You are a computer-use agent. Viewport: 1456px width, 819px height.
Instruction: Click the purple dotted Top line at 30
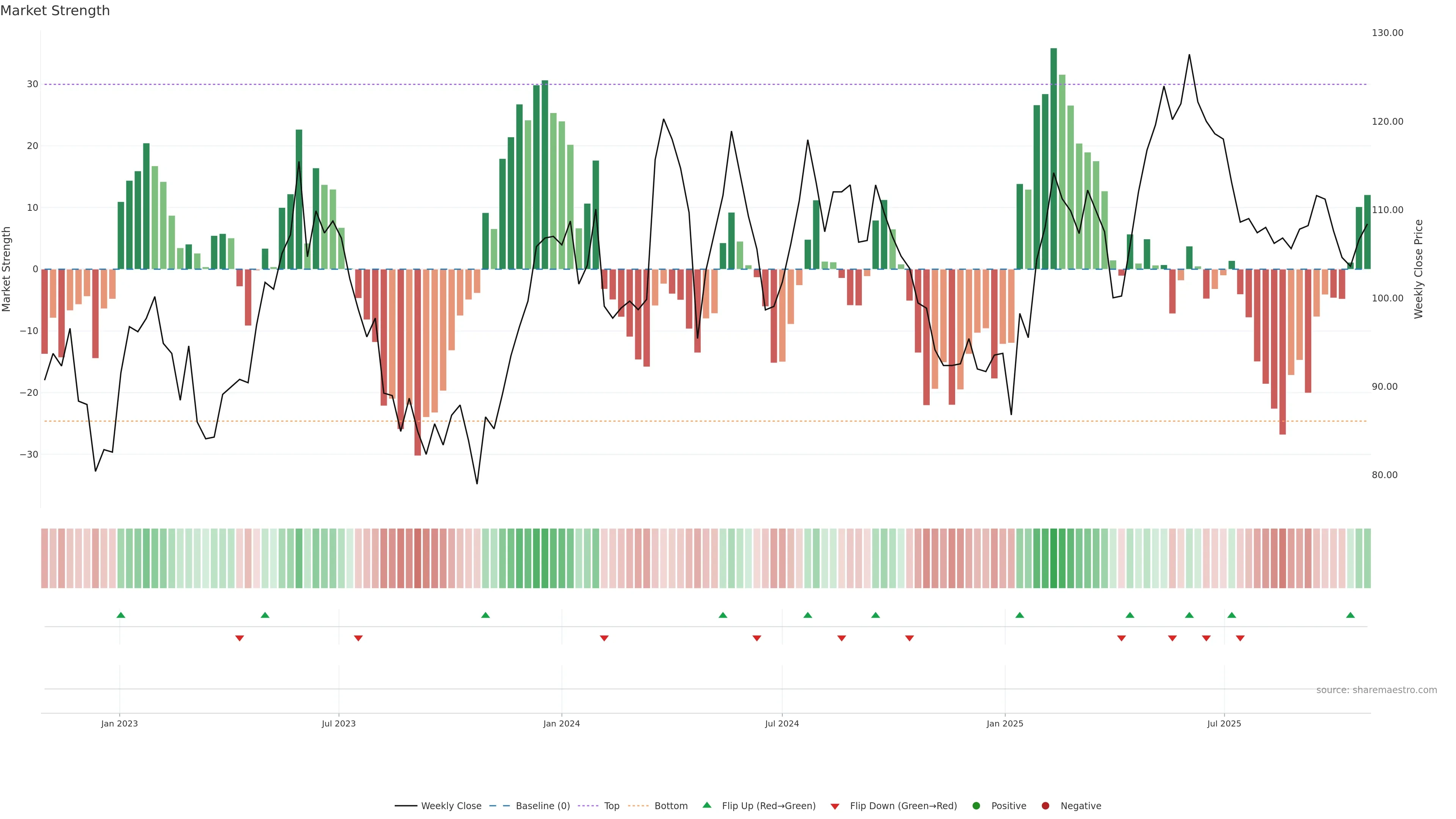[x=678, y=84]
